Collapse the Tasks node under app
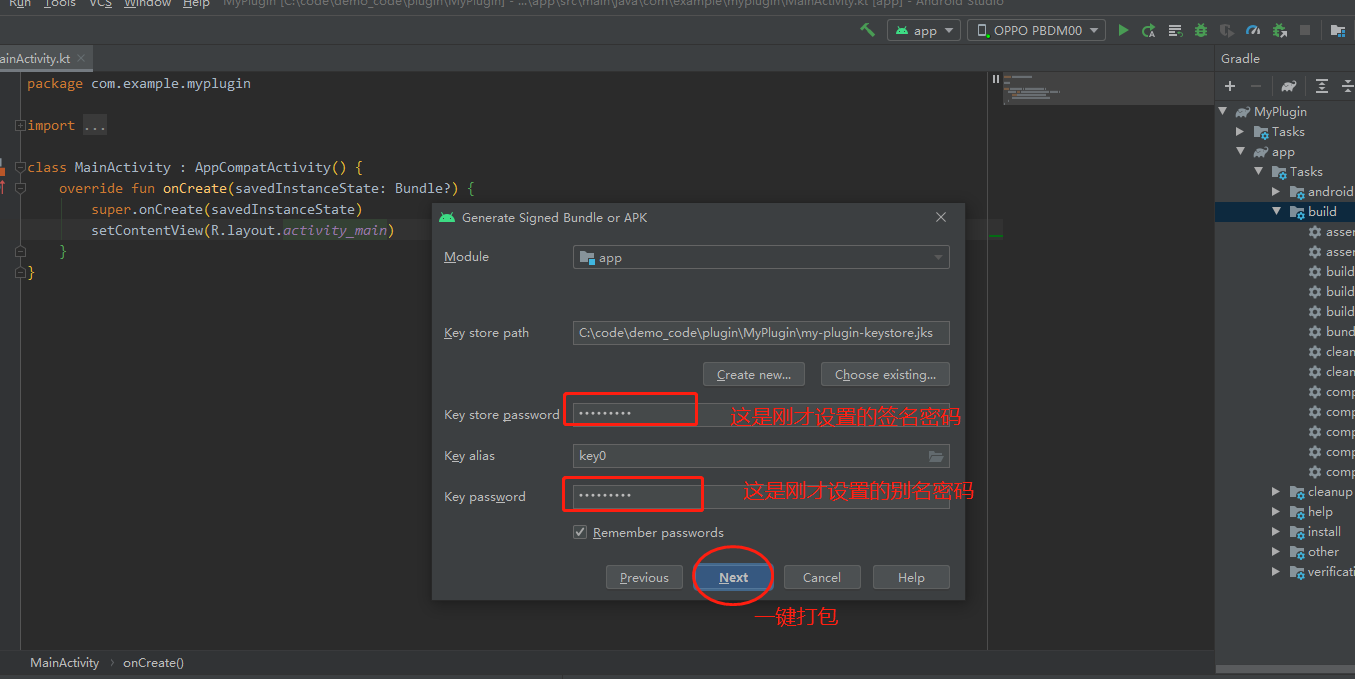1355x679 pixels. click(1259, 171)
